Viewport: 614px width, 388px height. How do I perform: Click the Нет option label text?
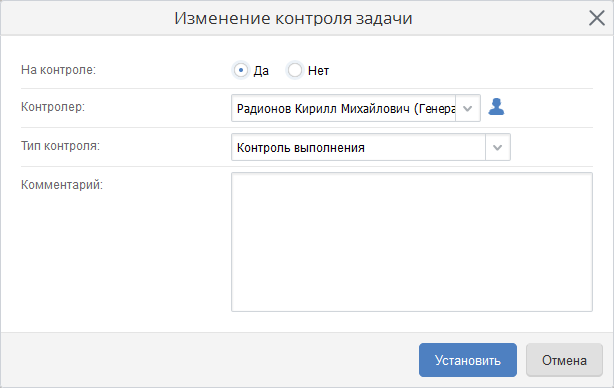pyautogui.click(x=318, y=71)
